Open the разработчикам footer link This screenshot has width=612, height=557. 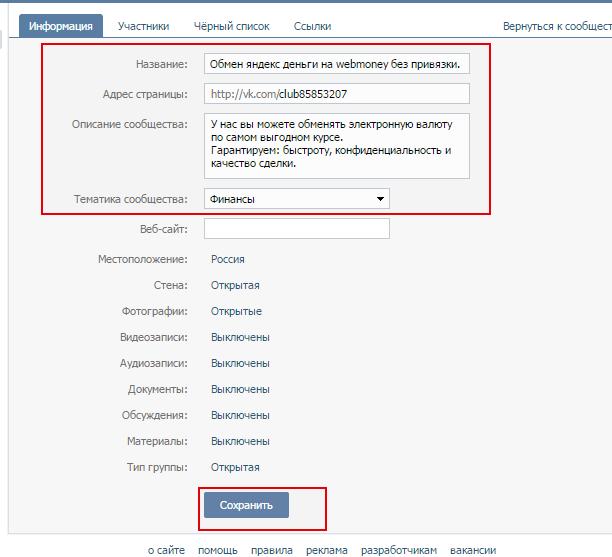point(399,550)
